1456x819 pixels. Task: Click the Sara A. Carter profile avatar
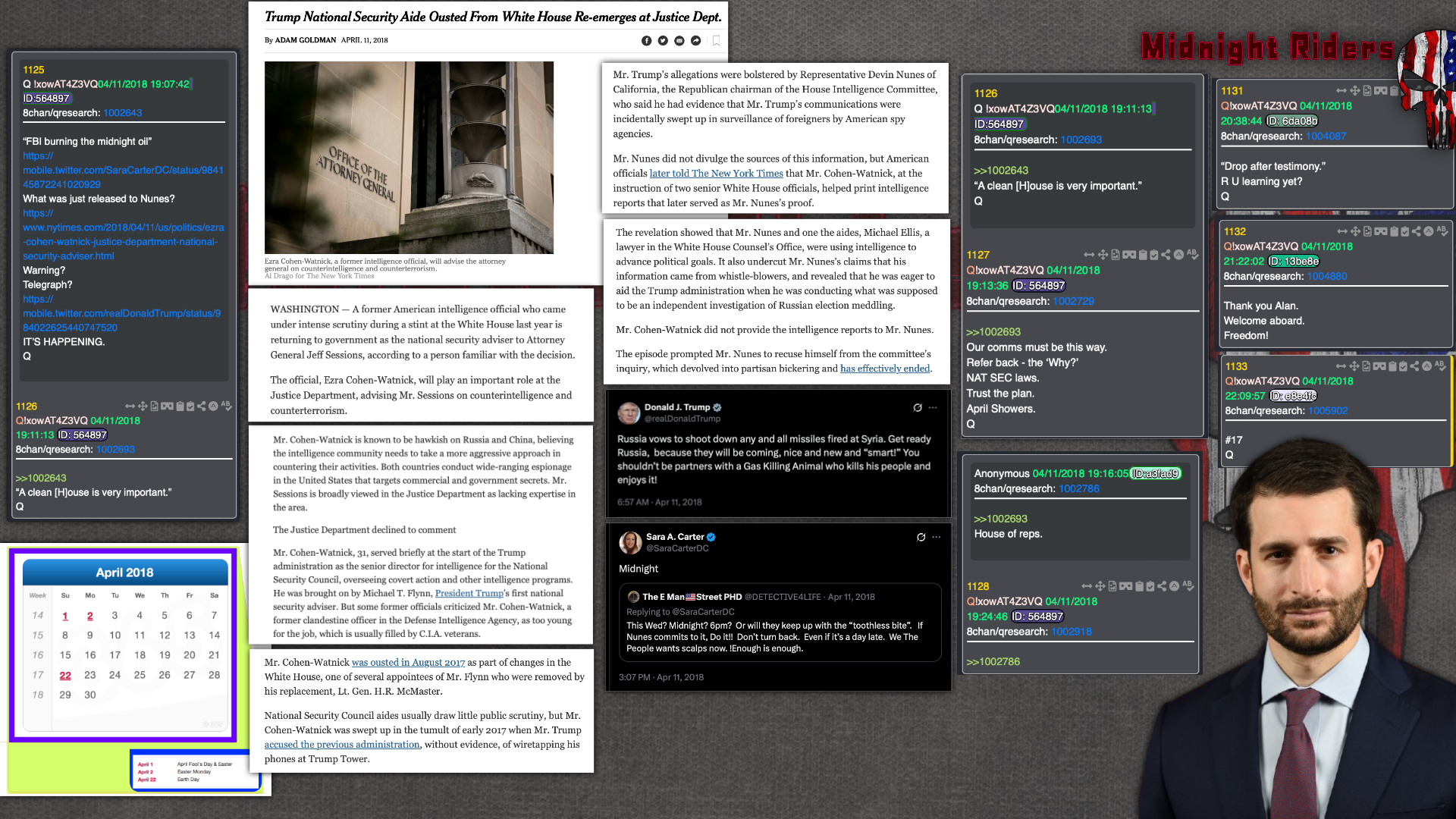(630, 543)
